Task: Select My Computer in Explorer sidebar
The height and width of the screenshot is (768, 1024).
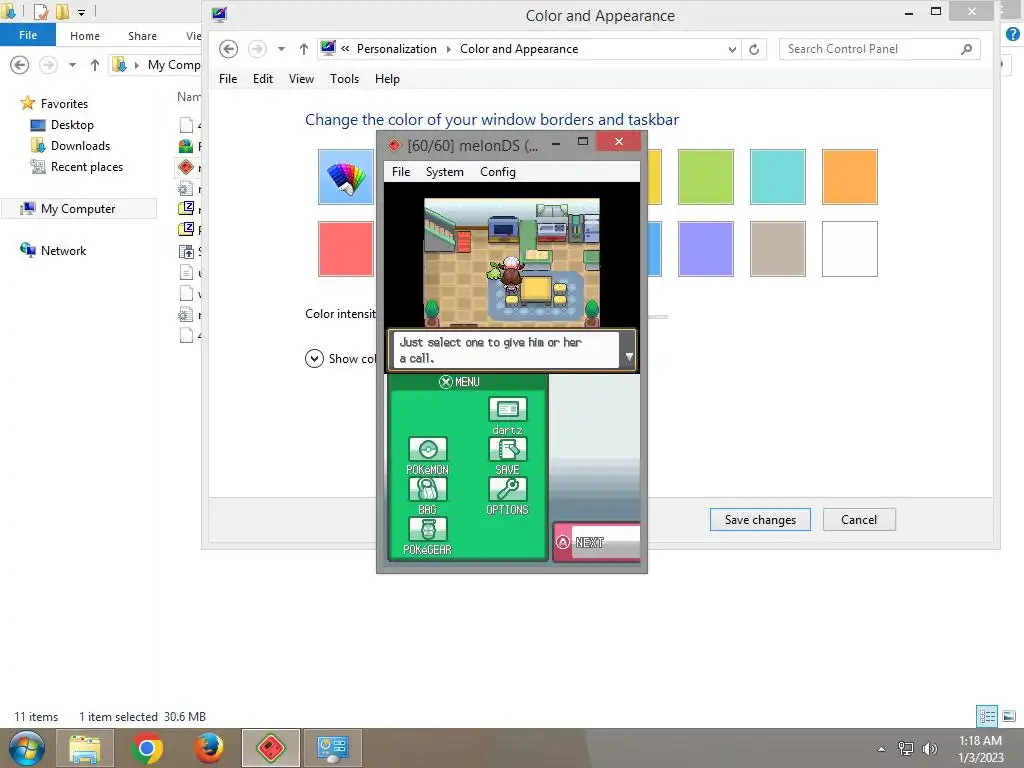Action: pyautogui.click(x=78, y=209)
